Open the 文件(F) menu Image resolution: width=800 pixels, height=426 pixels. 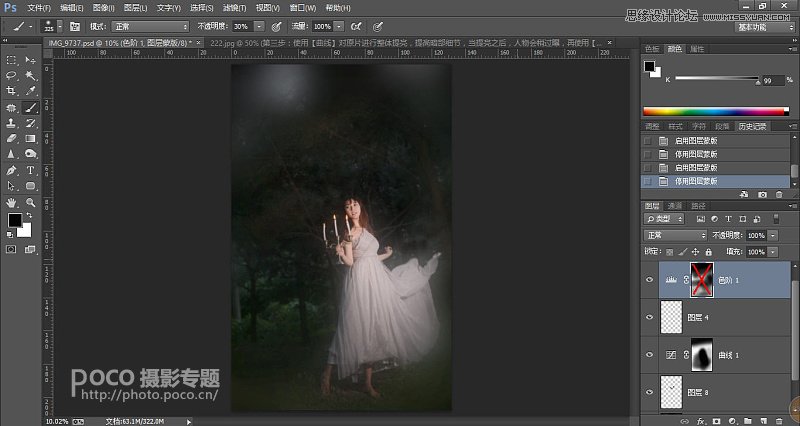(39, 8)
